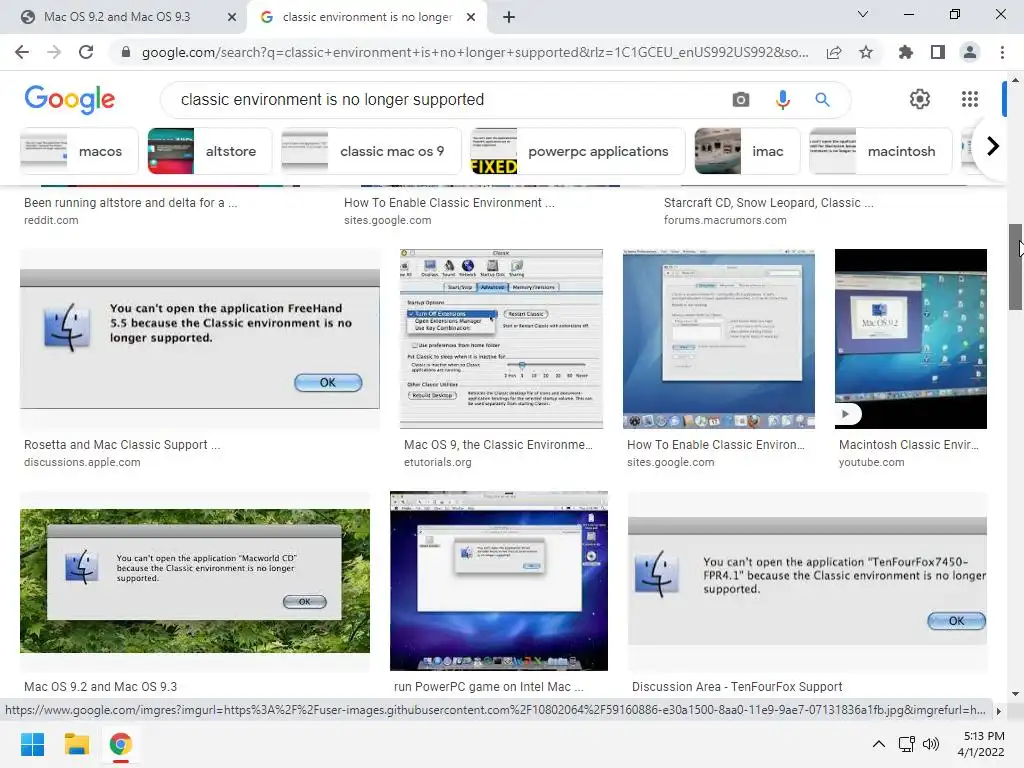Toggle the Chrome side panel icon
1024x768 pixels.
click(x=938, y=52)
